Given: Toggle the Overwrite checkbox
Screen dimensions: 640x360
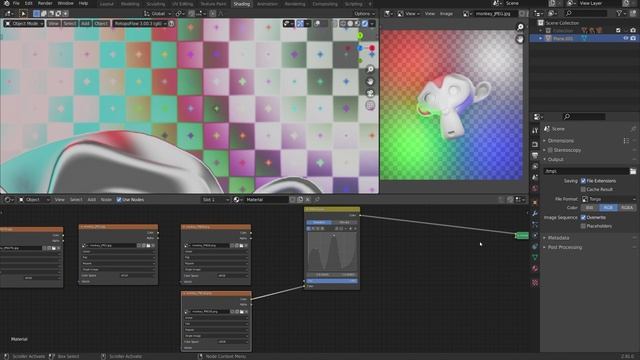Looking at the screenshot, I should (x=583, y=218).
